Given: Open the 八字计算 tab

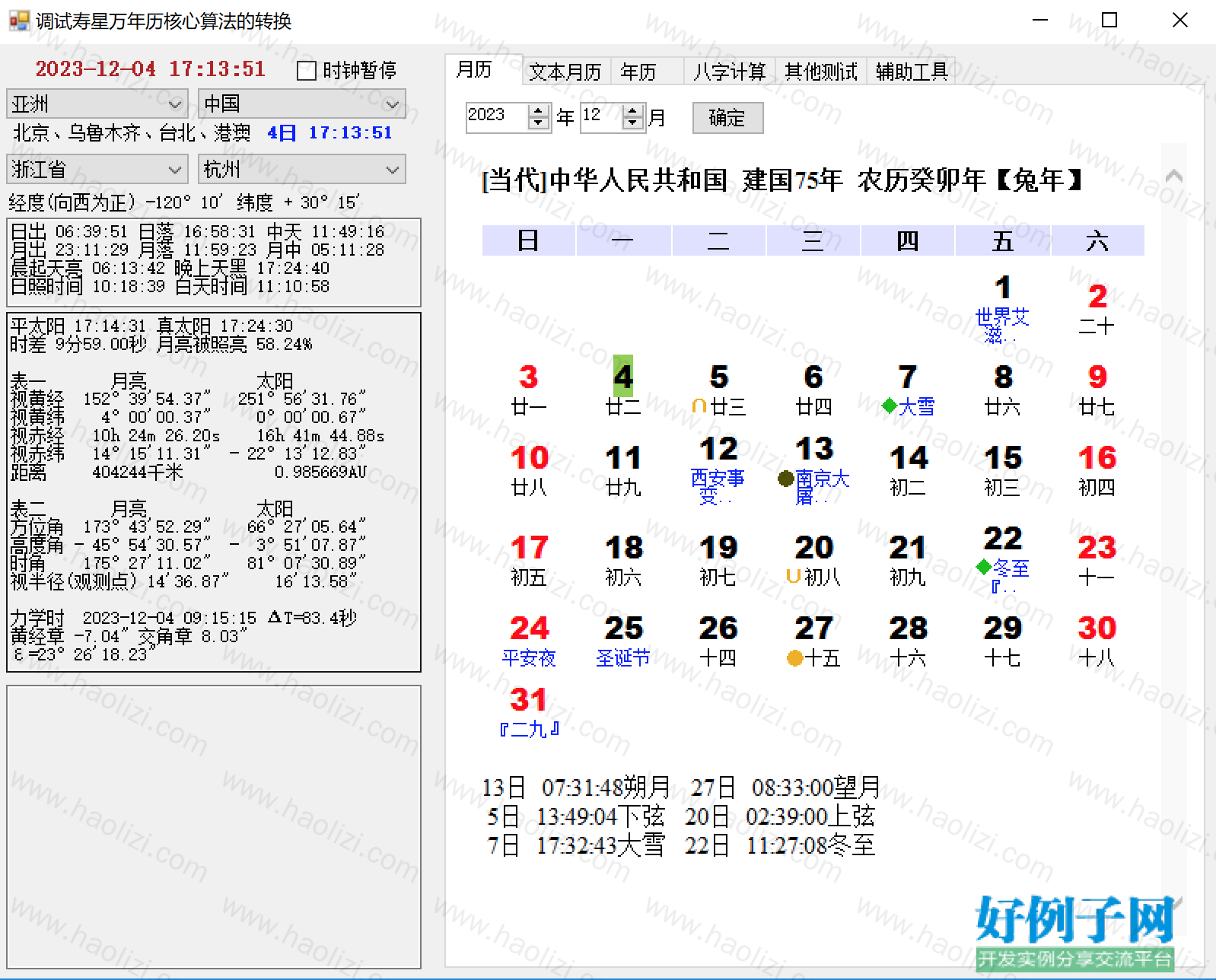Looking at the screenshot, I should (729, 72).
